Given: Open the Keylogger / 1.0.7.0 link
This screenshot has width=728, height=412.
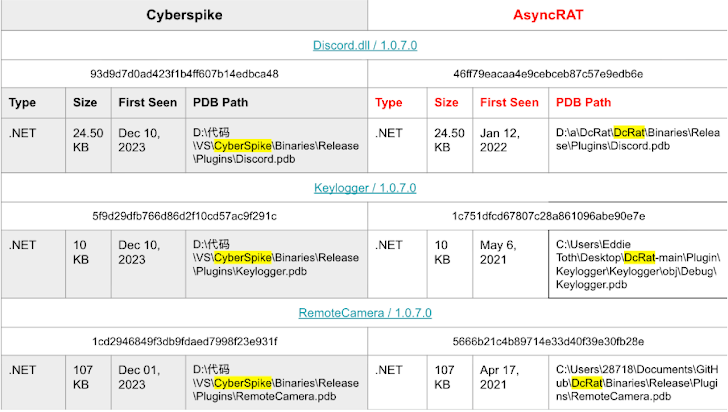Looking at the screenshot, I should [364, 187].
